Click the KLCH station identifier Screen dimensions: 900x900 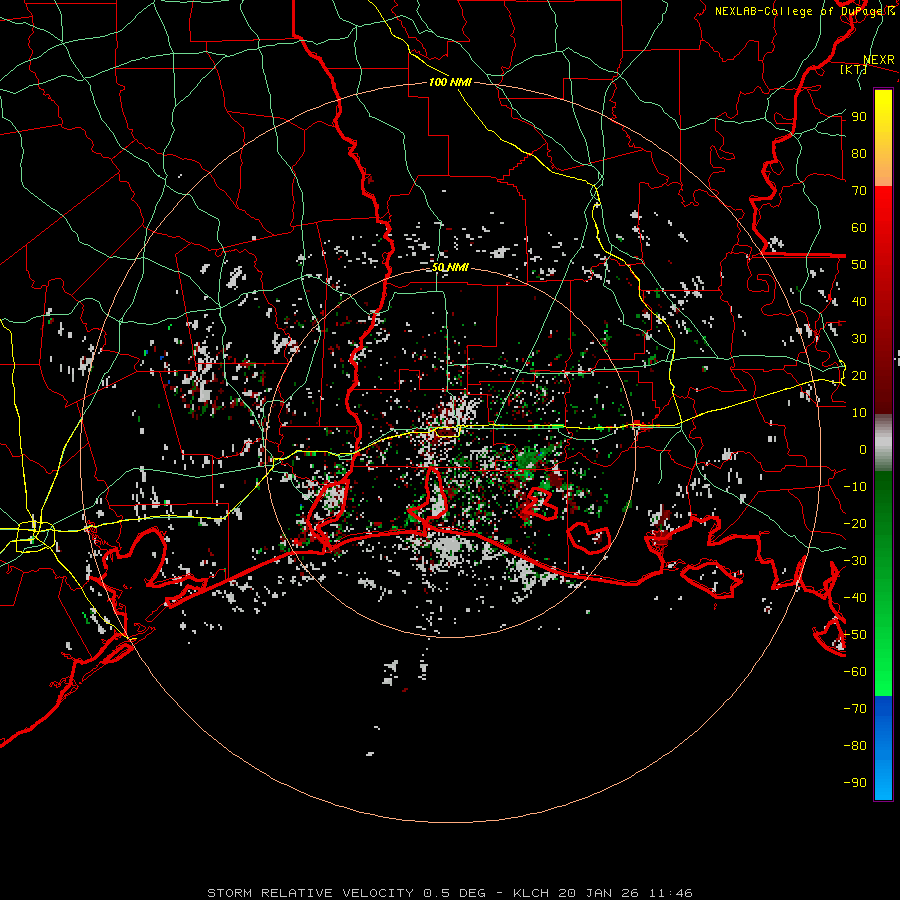click(x=531, y=893)
